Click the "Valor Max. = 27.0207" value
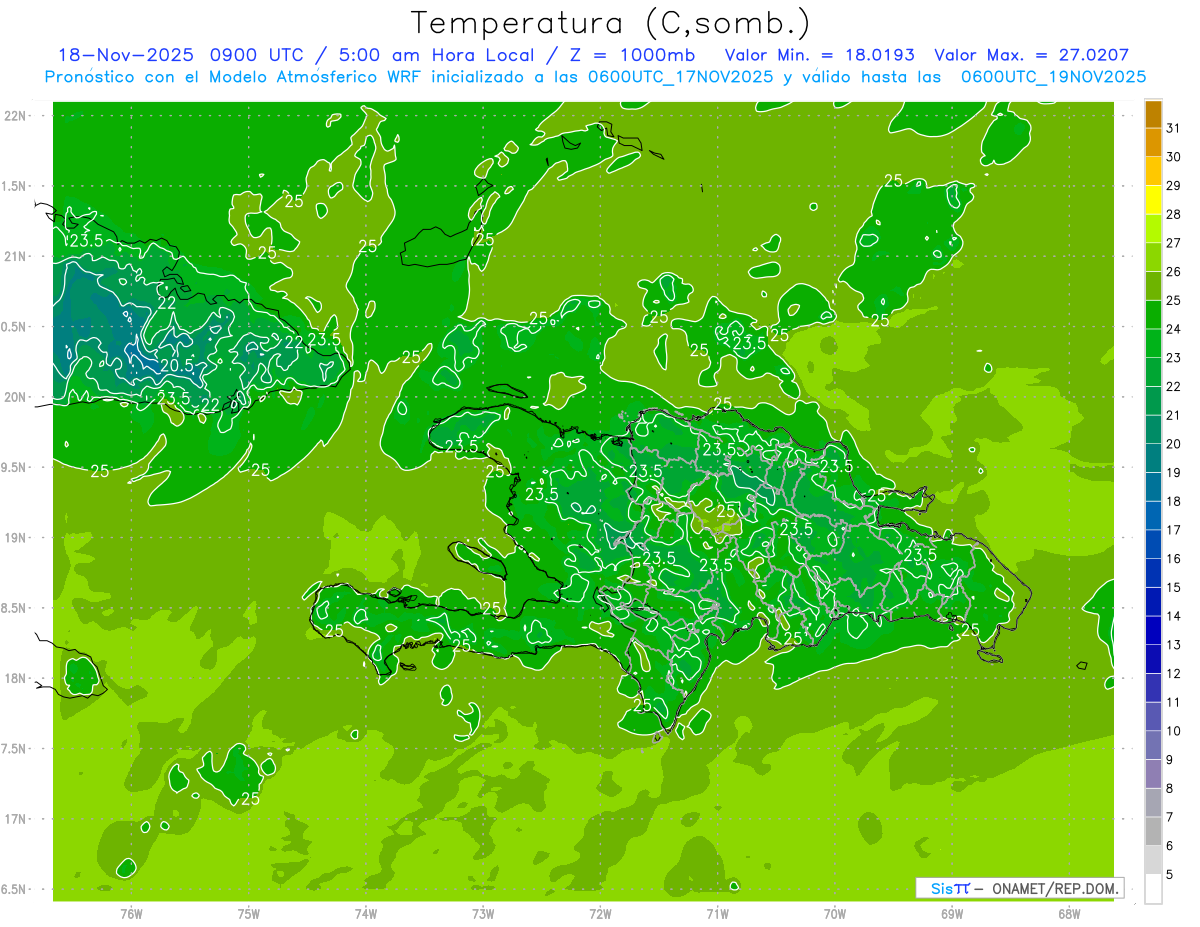Screen dimensions: 1200x927 1031,55
